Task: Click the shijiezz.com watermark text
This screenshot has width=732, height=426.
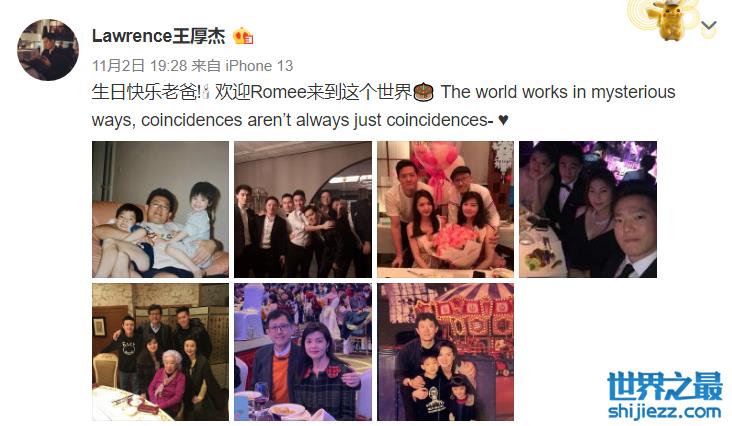Action: point(665,411)
